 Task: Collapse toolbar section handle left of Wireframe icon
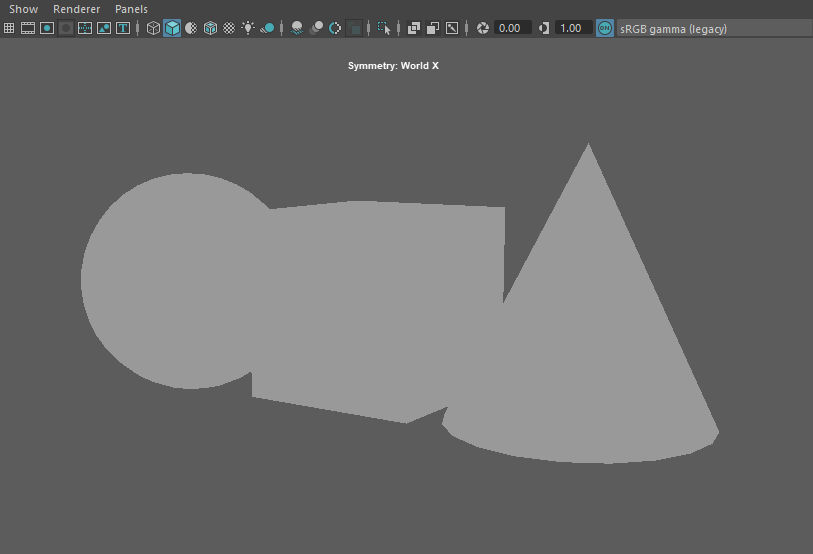click(137, 28)
